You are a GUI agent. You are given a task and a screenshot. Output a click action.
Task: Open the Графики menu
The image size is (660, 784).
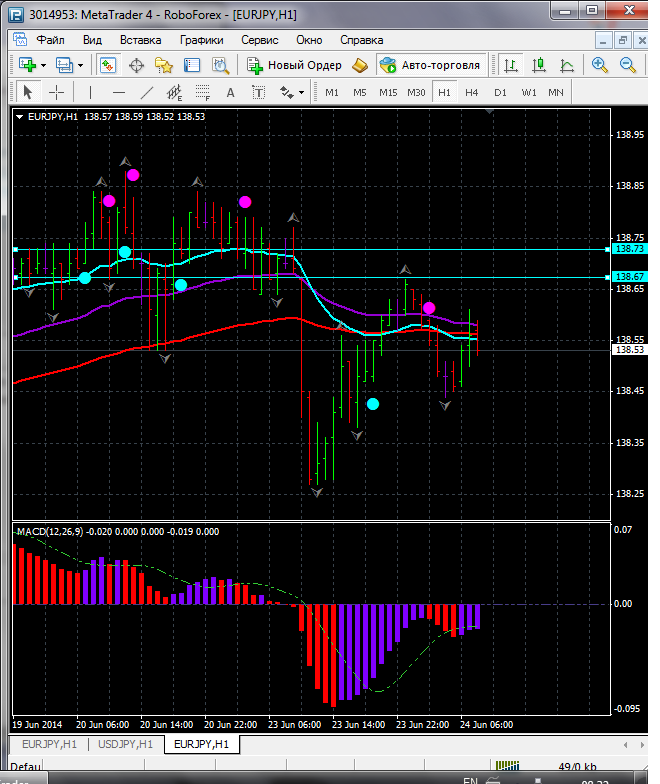(201, 40)
